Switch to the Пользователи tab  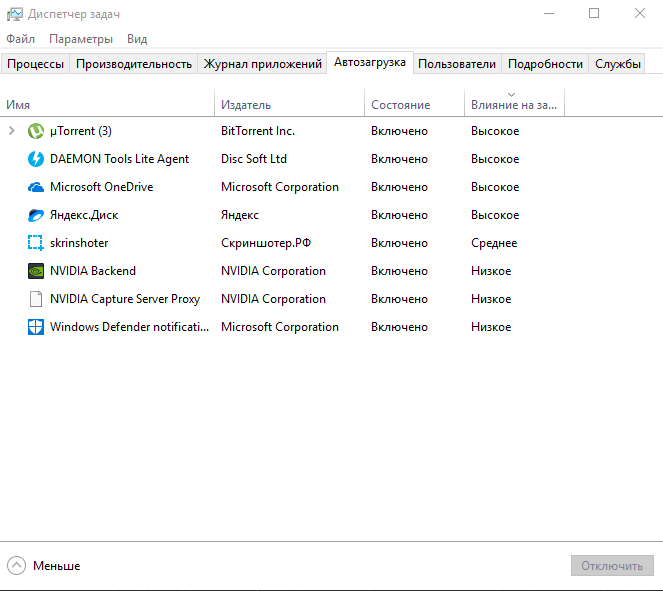click(457, 64)
